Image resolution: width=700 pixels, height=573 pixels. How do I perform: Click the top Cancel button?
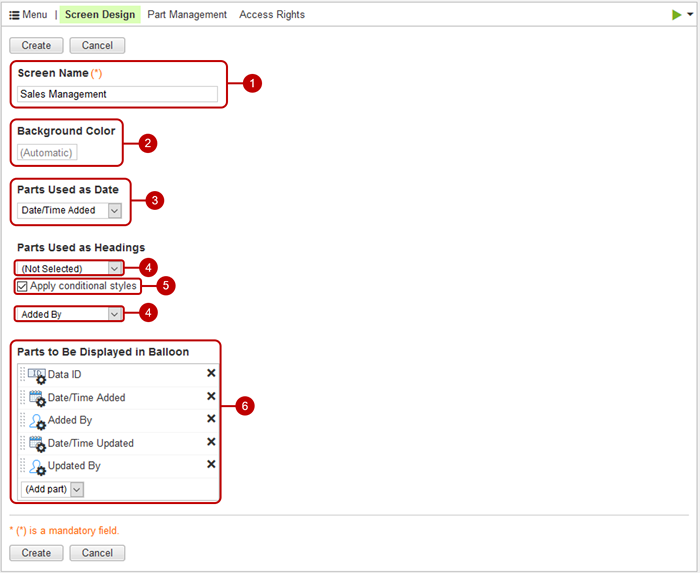click(97, 46)
